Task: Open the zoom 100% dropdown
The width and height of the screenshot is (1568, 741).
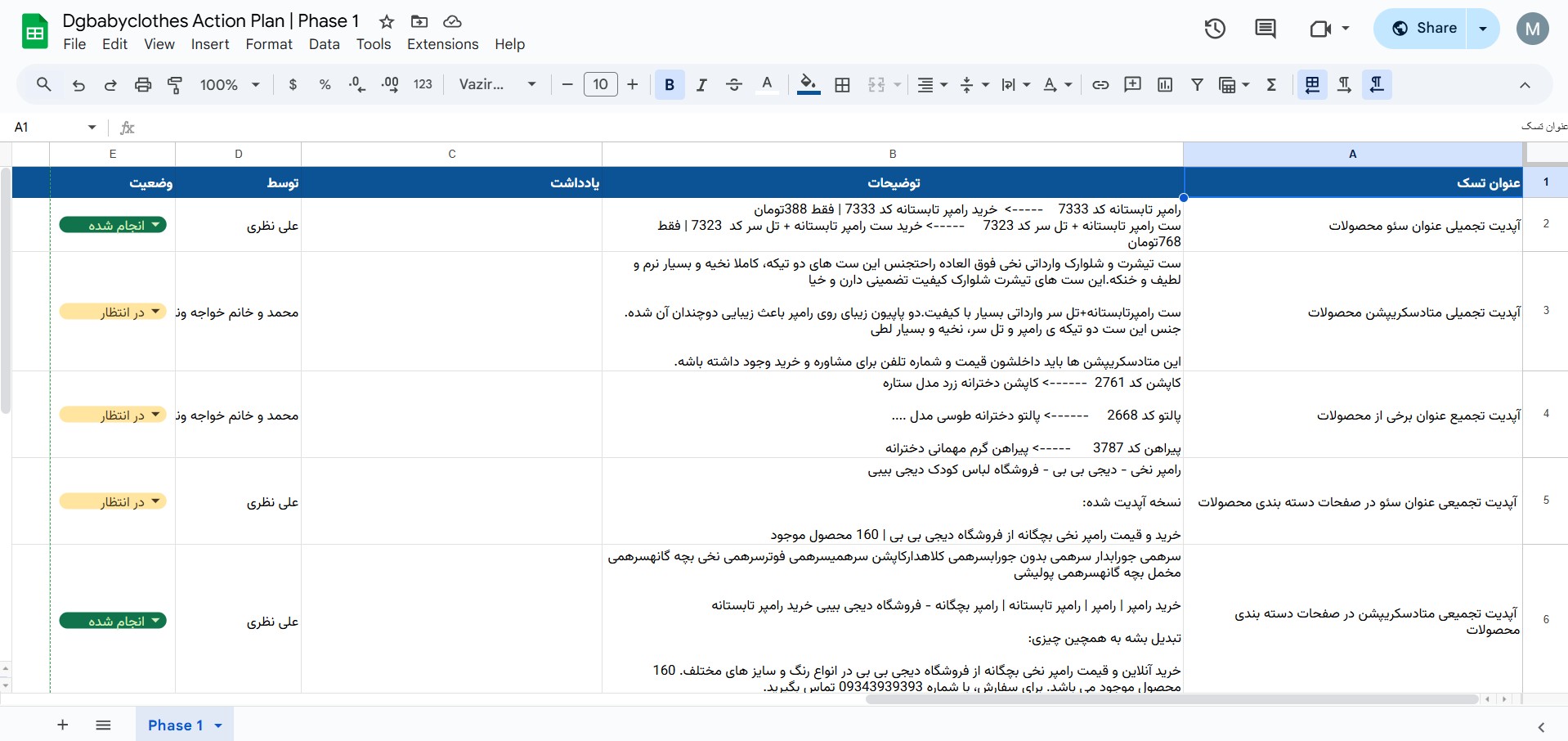Action: (x=230, y=84)
